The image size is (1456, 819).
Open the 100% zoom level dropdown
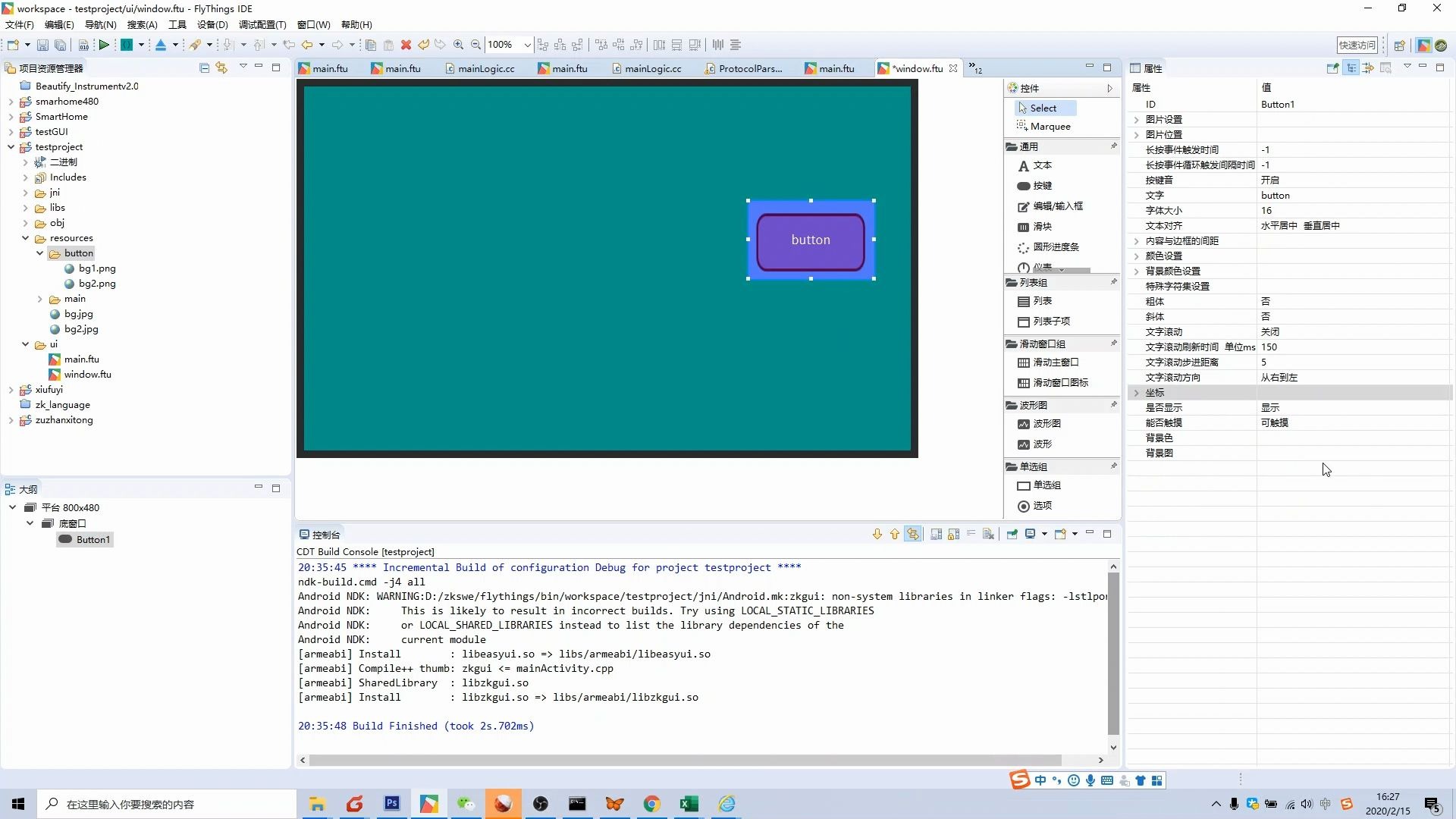click(527, 45)
